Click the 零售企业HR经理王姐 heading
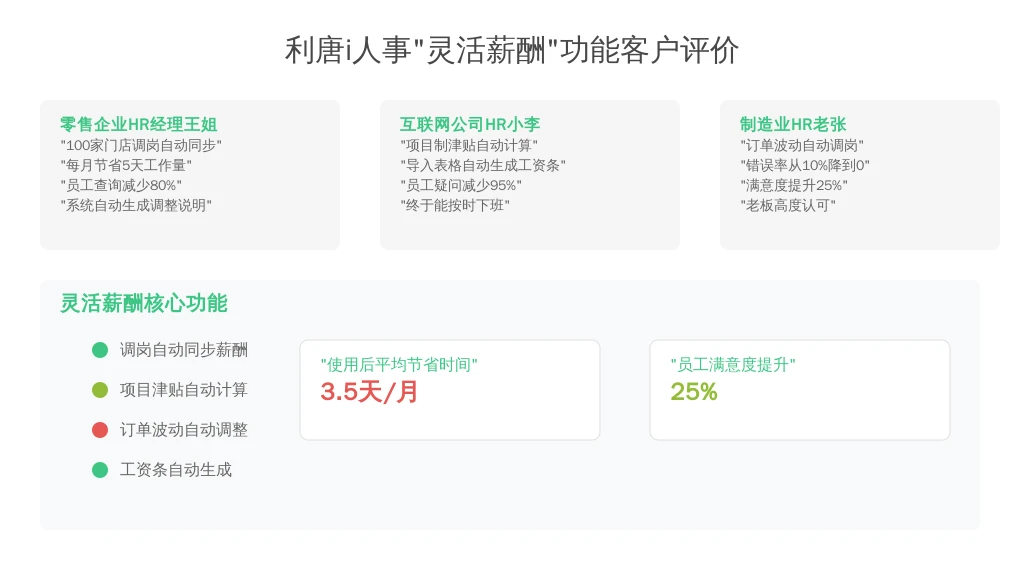This screenshot has height=576, width=1024. click(x=138, y=124)
